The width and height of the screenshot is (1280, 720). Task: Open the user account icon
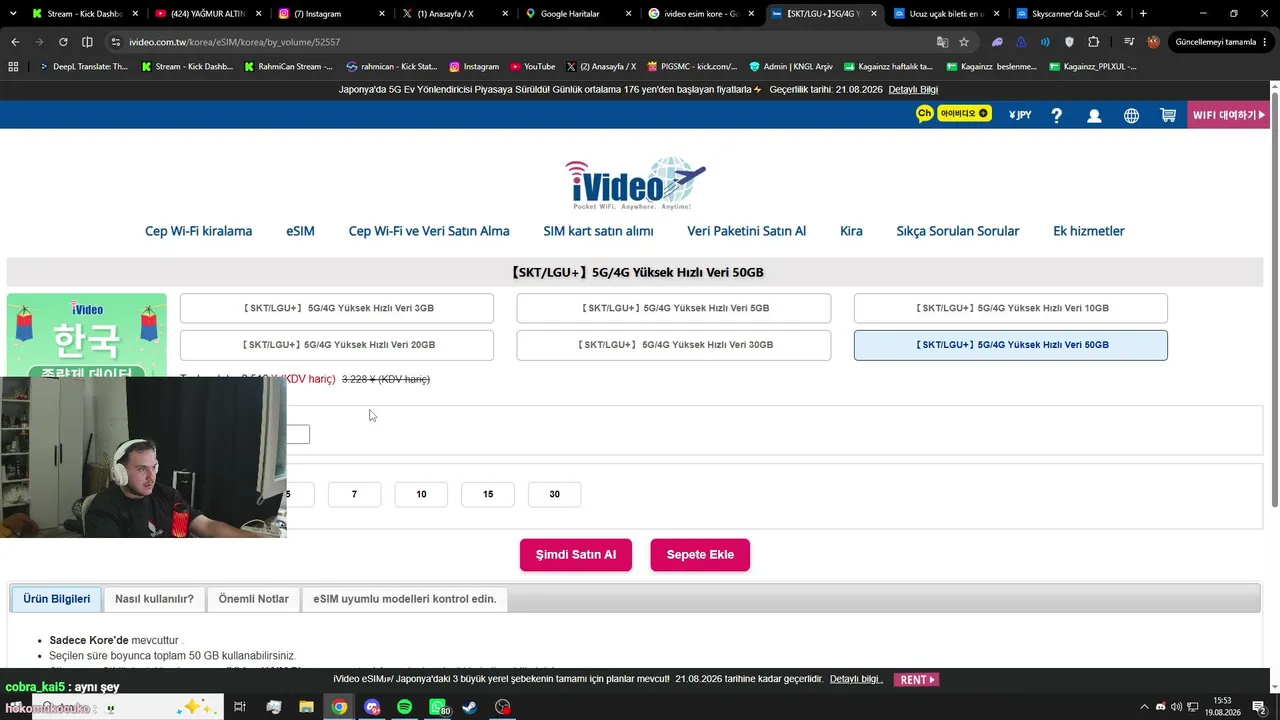click(x=1094, y=115)
